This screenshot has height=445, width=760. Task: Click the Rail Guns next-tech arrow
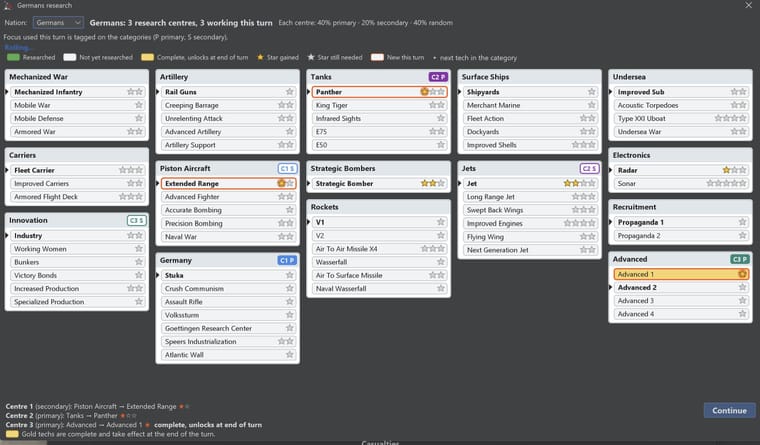point(158,92)
